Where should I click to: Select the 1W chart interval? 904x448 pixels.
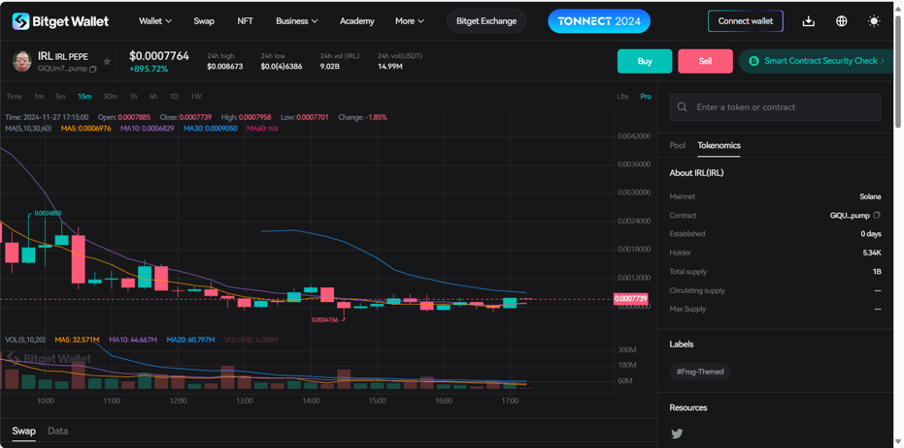coord(196,96)
